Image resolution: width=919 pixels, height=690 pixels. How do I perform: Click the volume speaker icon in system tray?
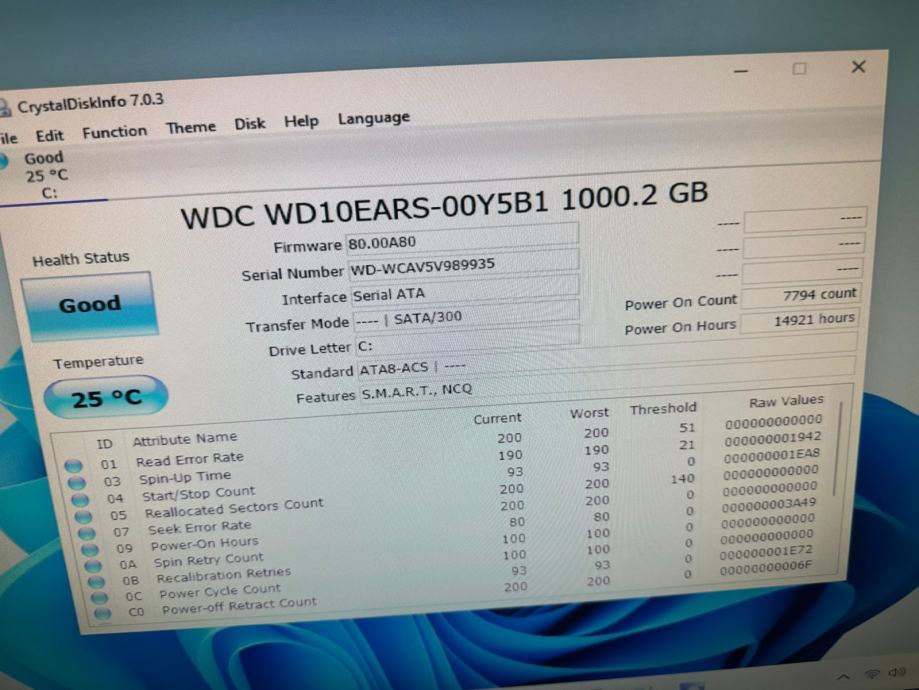pos(897,672)
